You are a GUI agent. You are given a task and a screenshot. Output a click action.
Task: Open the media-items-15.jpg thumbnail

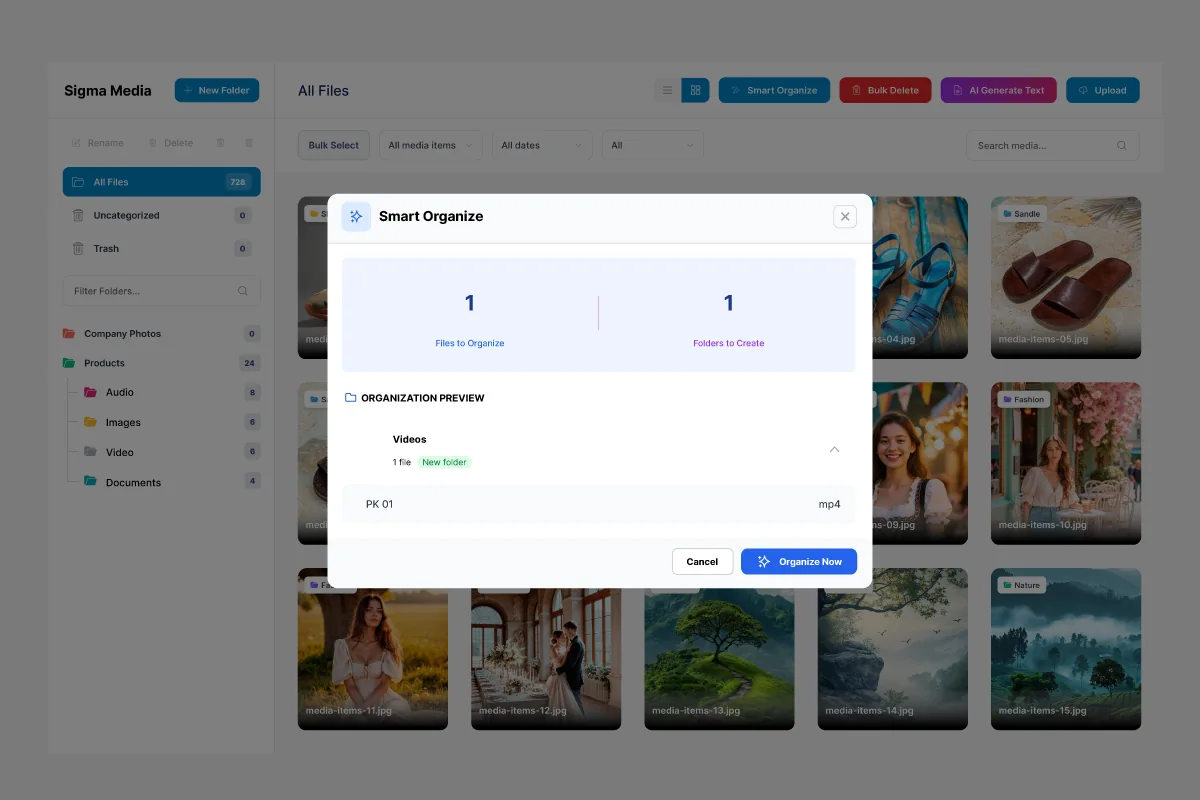pyautogui.click(x=1066, y=649)
